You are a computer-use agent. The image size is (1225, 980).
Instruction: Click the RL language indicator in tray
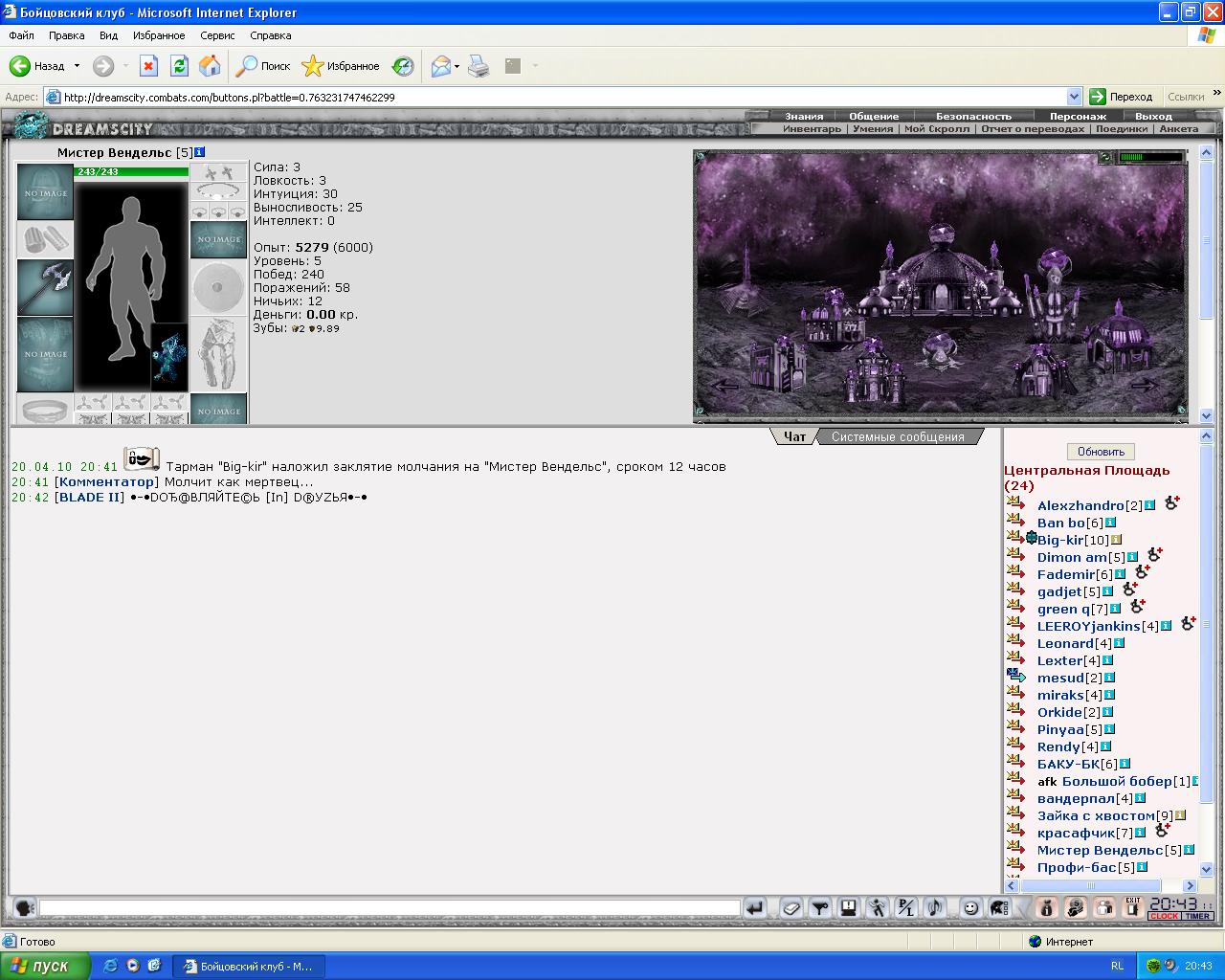click(x=1118, y=967)
